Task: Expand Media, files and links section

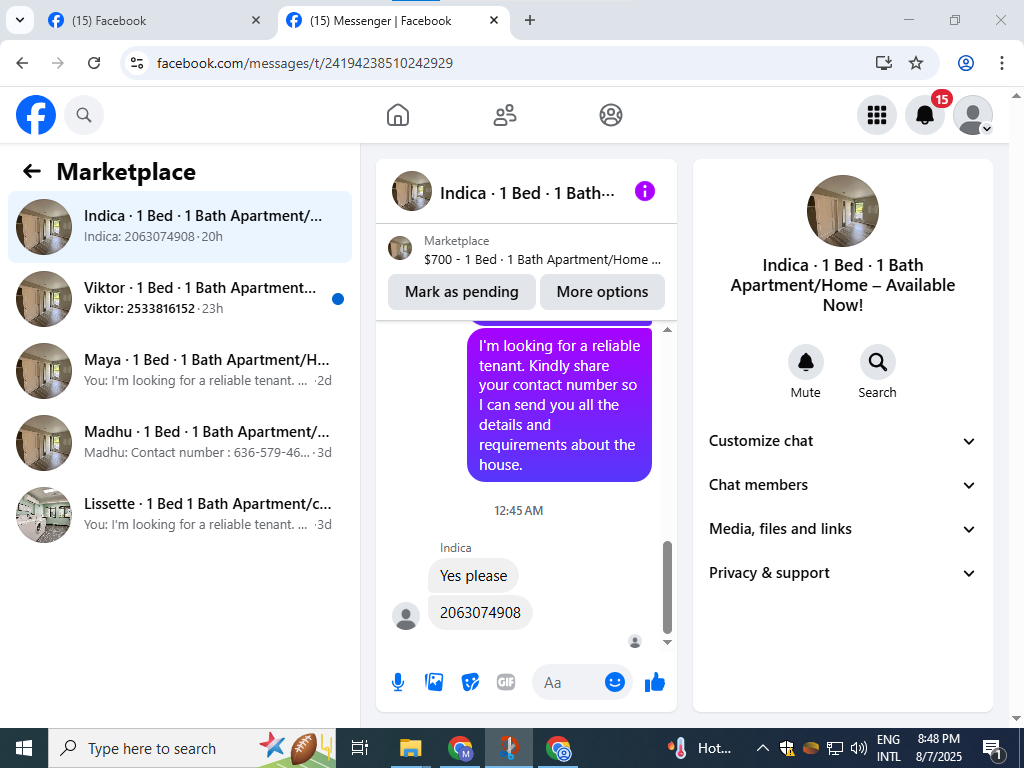Action: pyautogui.click(x=842, y=529)
